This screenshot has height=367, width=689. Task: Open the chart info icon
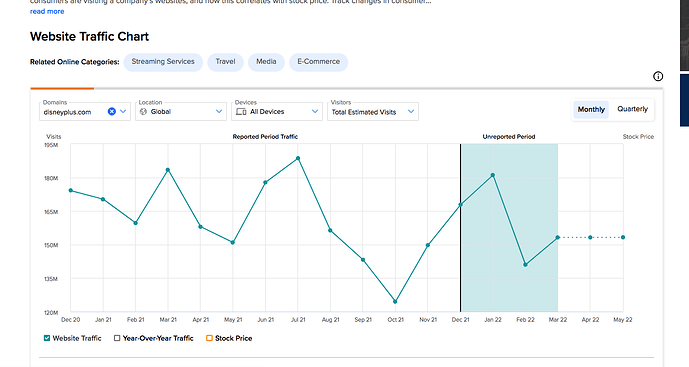tap(658, 76)
